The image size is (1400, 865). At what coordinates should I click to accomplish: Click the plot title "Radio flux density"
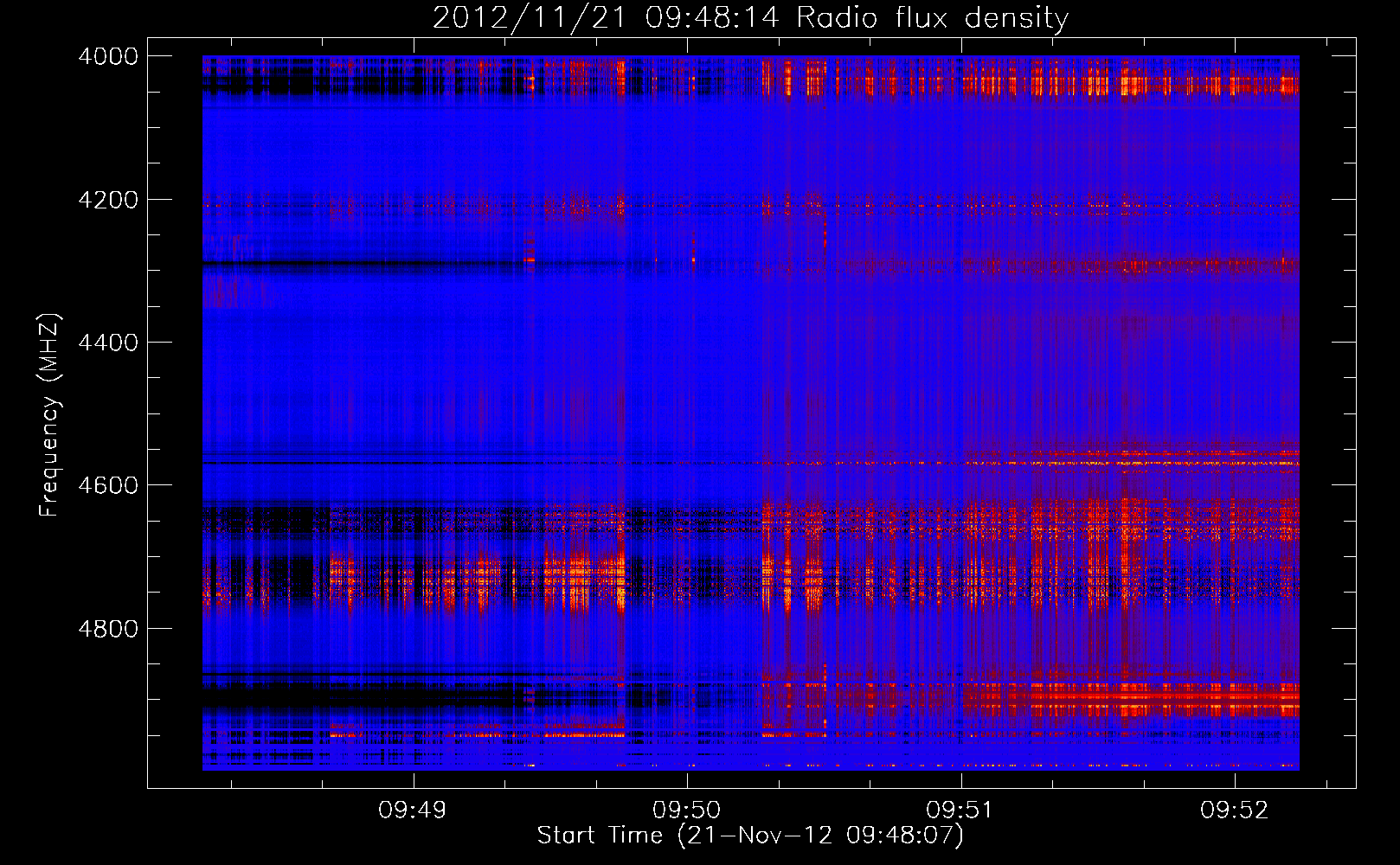[x=932, y=17]
